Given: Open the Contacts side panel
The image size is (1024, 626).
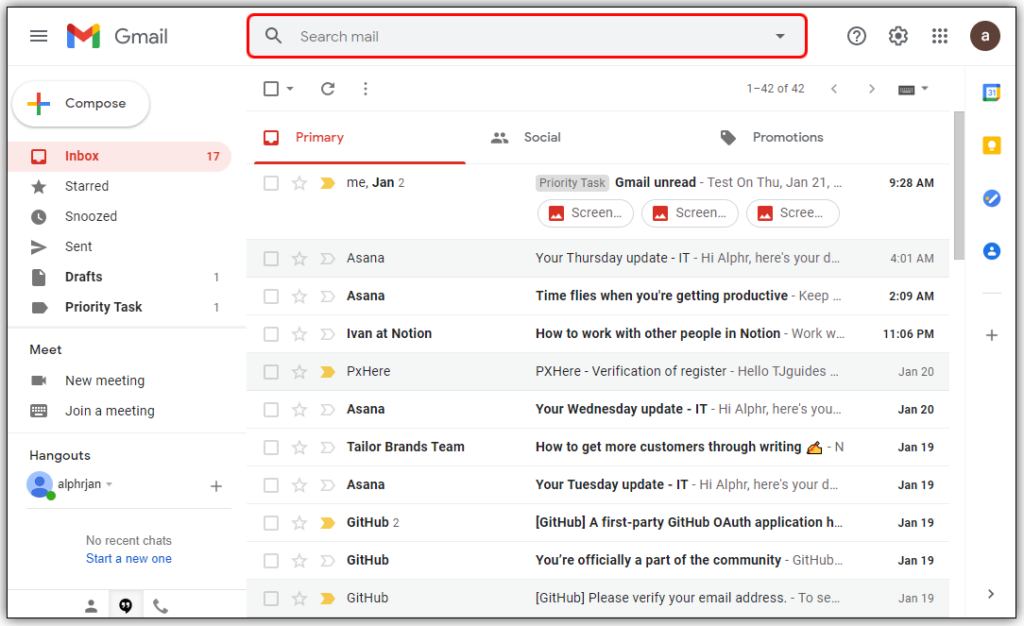Looking at the screenshot, I should coord(991,251).
